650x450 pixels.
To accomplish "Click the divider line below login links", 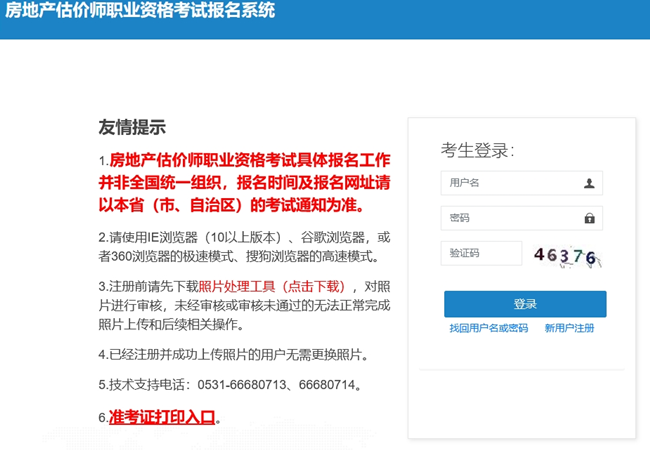I will pyautogui.click(x=521, y=369).
